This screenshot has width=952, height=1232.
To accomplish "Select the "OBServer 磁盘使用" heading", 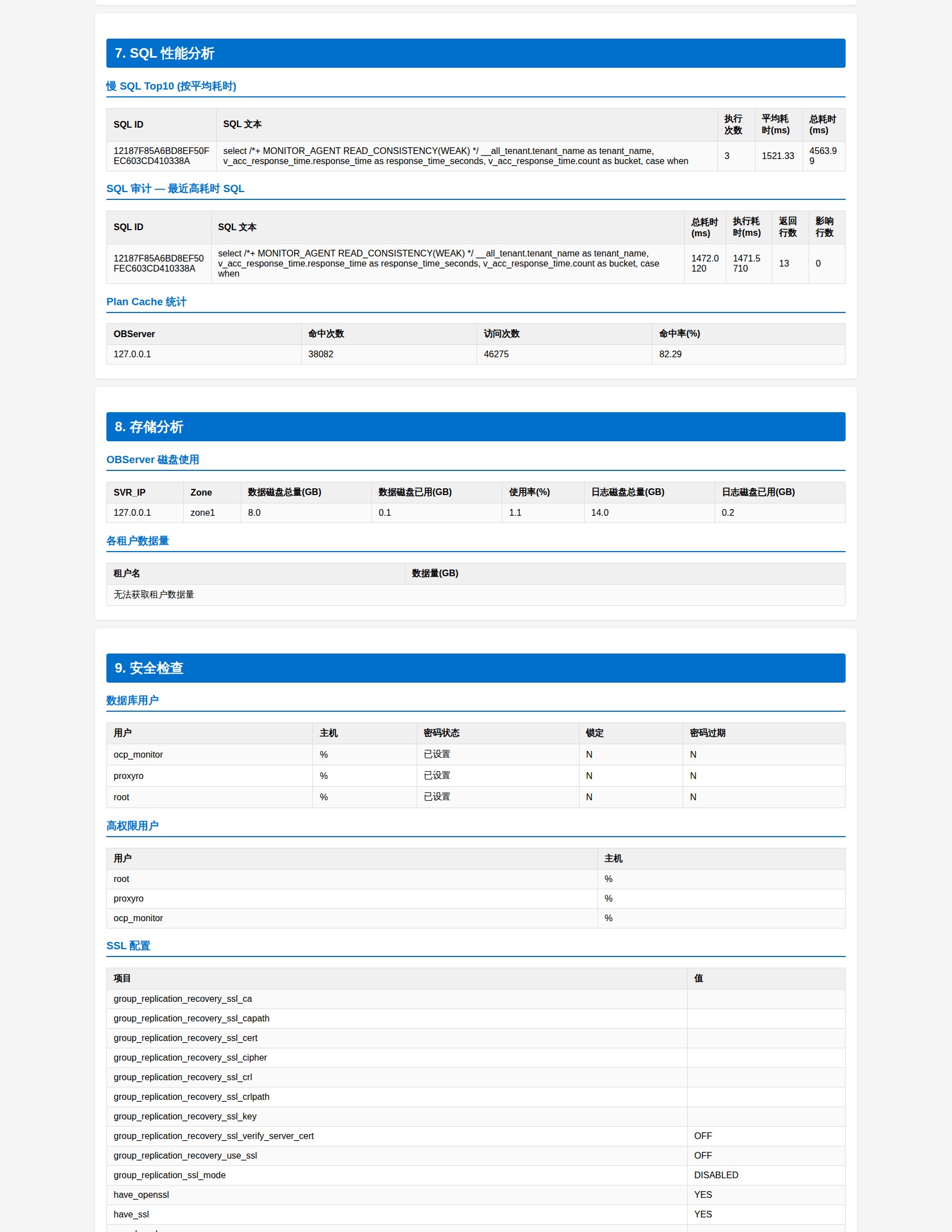I will [x=152, y=460].
